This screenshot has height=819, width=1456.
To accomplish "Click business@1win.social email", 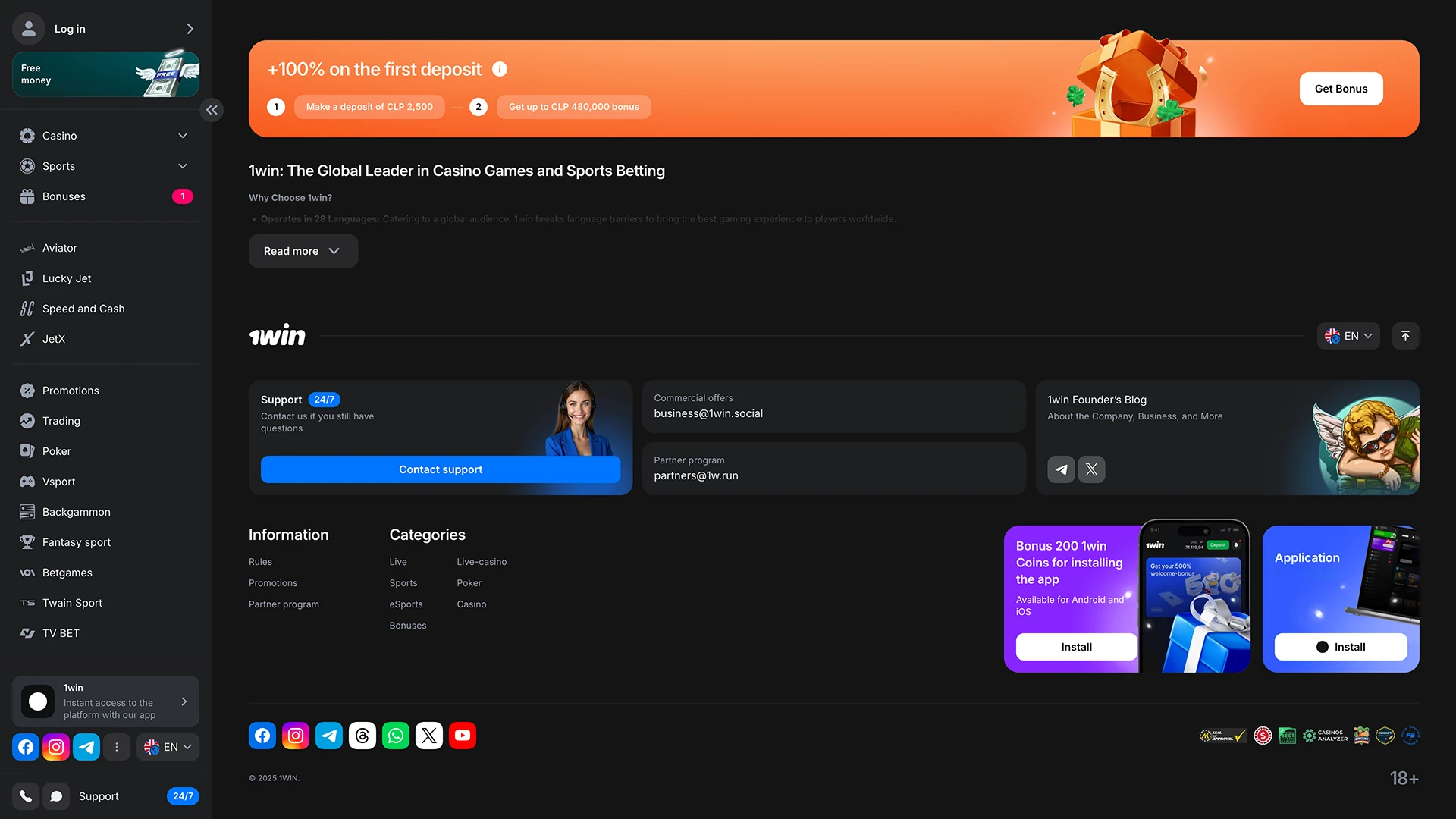I will point(708,413).
